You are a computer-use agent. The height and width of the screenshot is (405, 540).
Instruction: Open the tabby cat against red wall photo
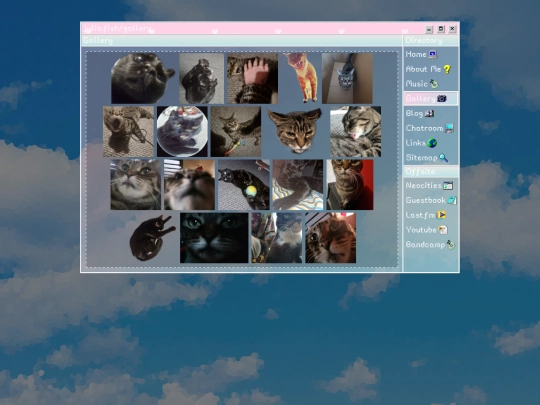coord(350,185)
